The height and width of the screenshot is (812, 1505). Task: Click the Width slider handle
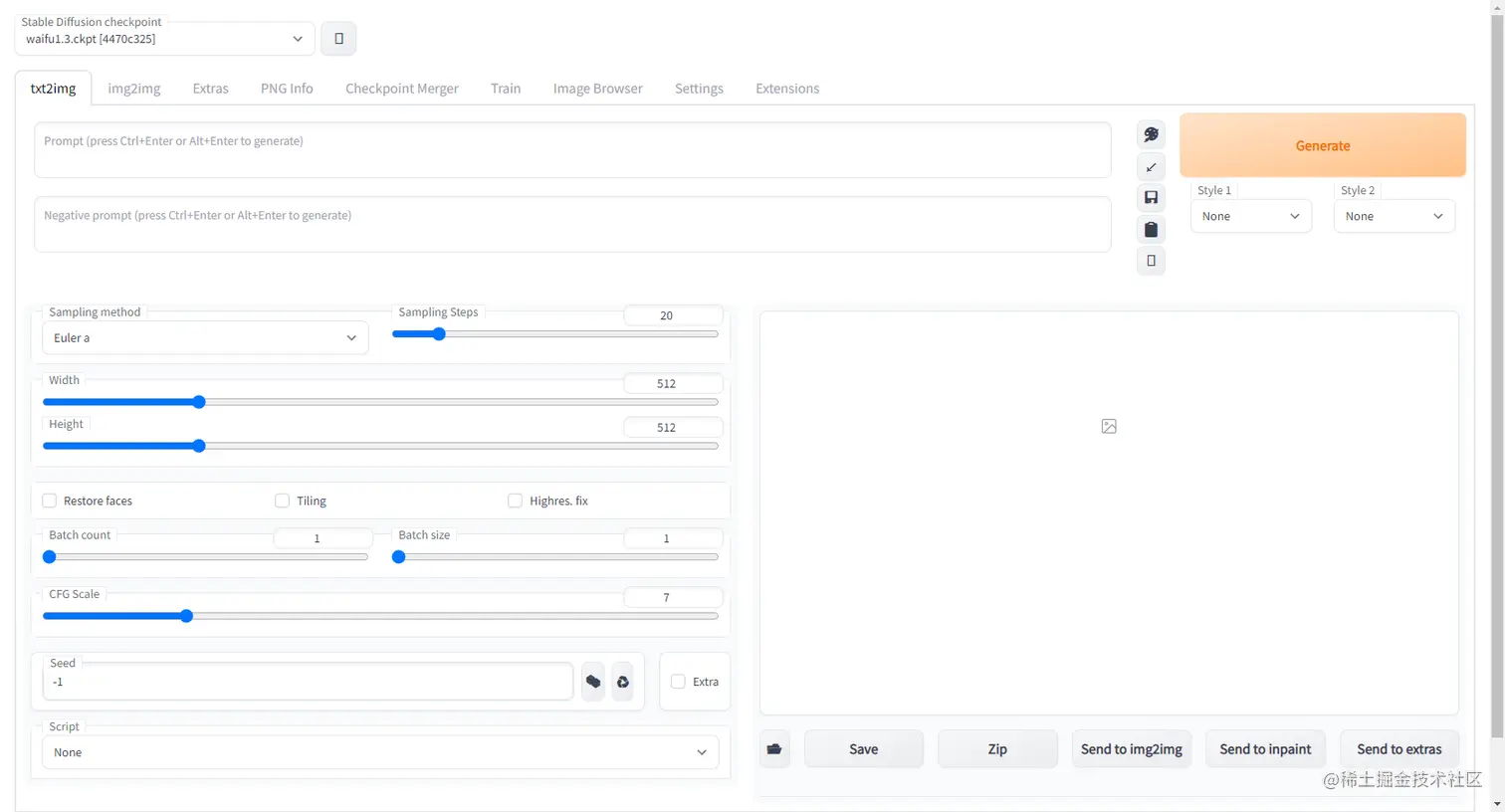click(199, 402)
